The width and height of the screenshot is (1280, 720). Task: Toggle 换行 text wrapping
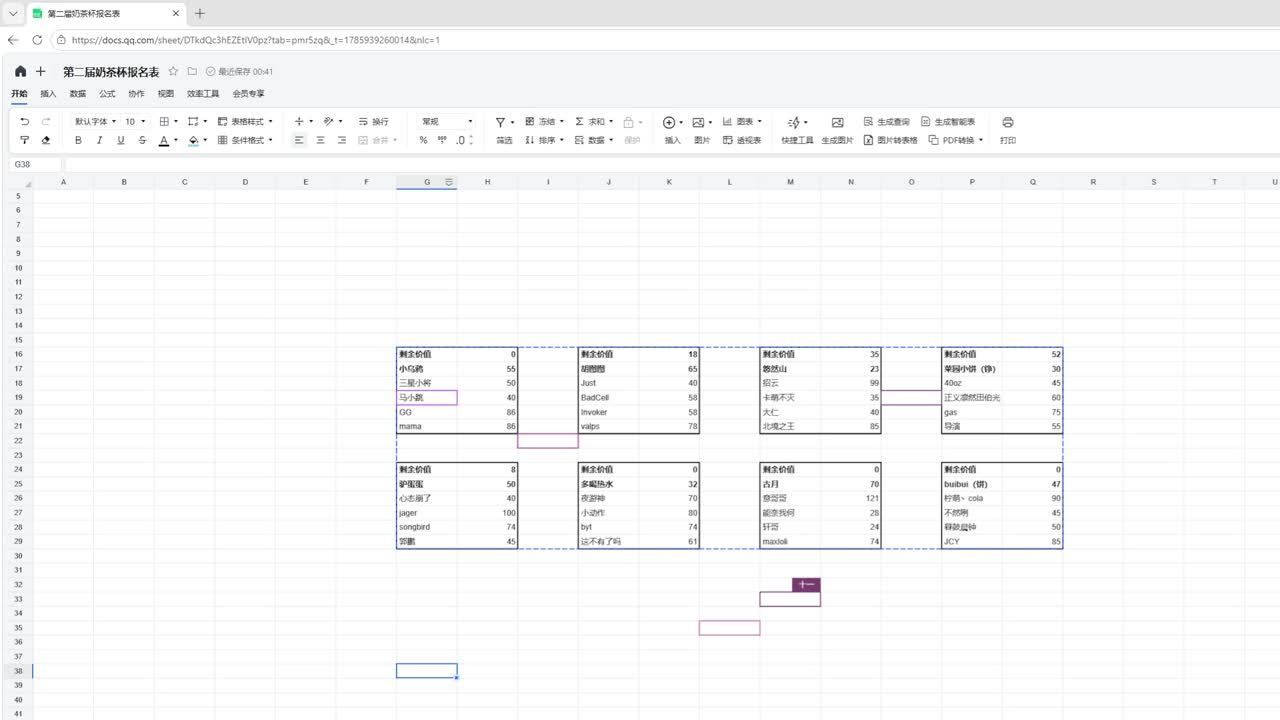click(373, 122)
